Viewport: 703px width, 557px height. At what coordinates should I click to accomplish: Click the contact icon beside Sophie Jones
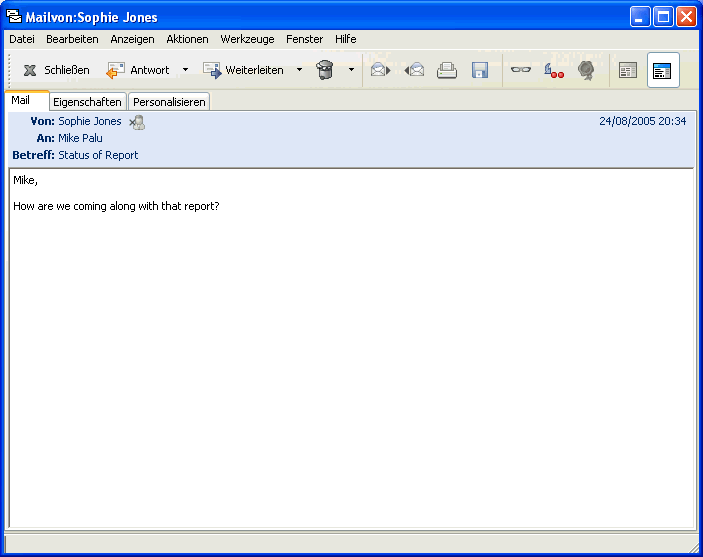137,122
